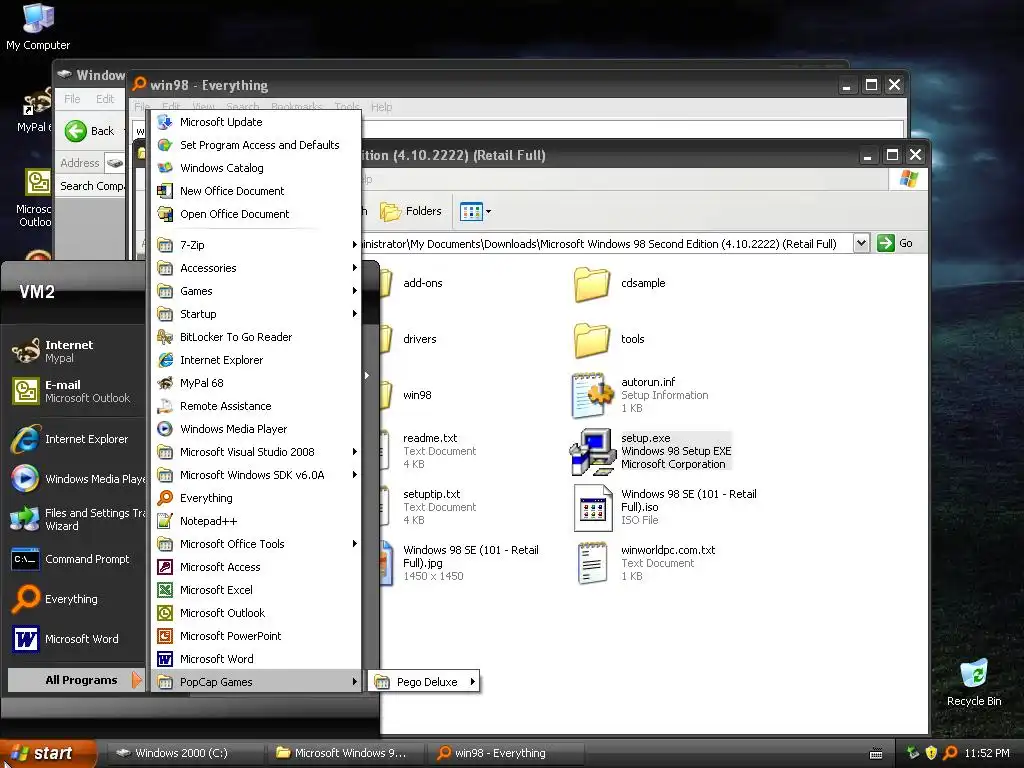Open Recycle Bin on desktop
This screenshot has height=768, width=1024.
pyautogui.click(x=974, y=683)
